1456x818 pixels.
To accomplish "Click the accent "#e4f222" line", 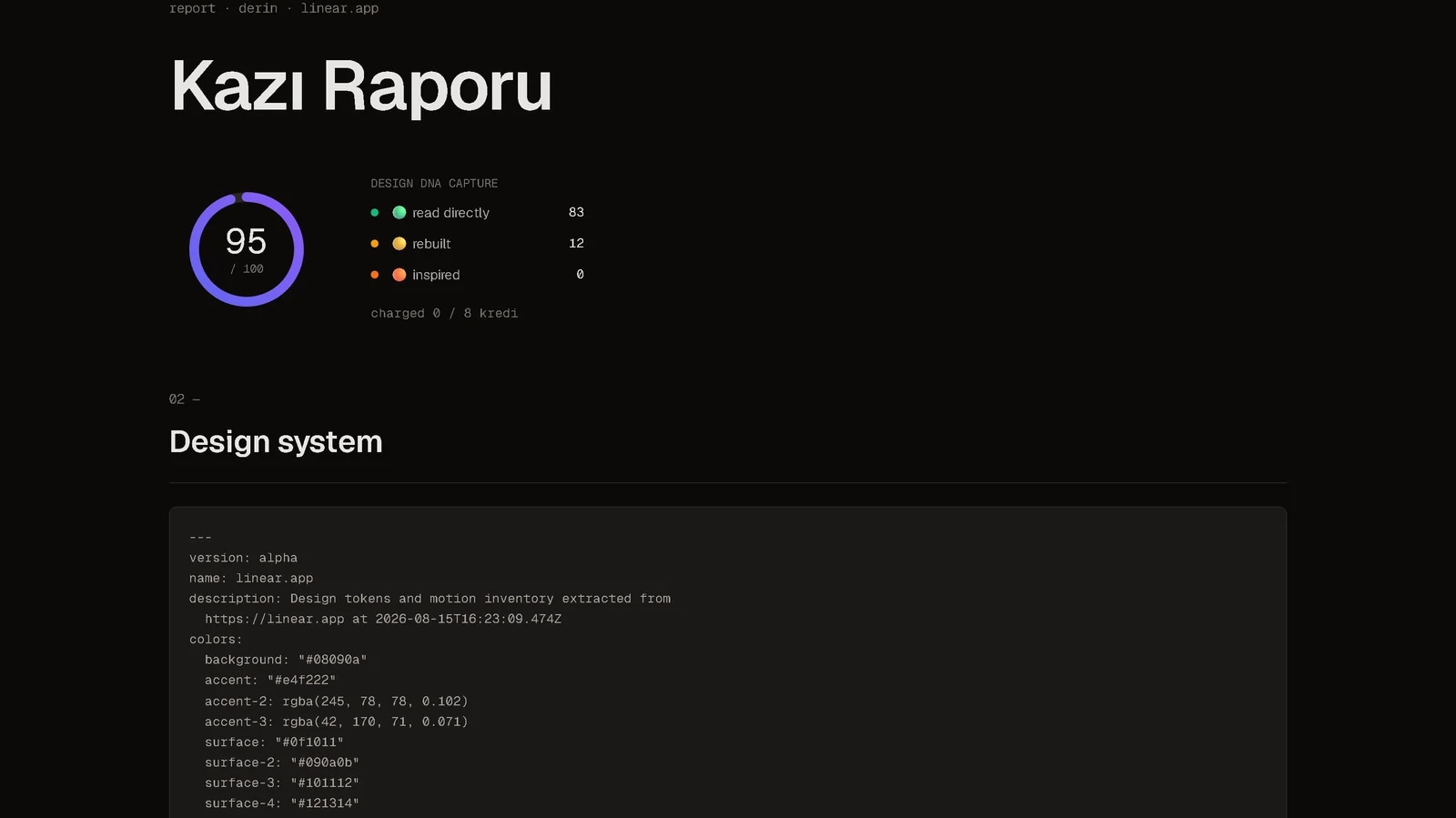I will (270, 680).
